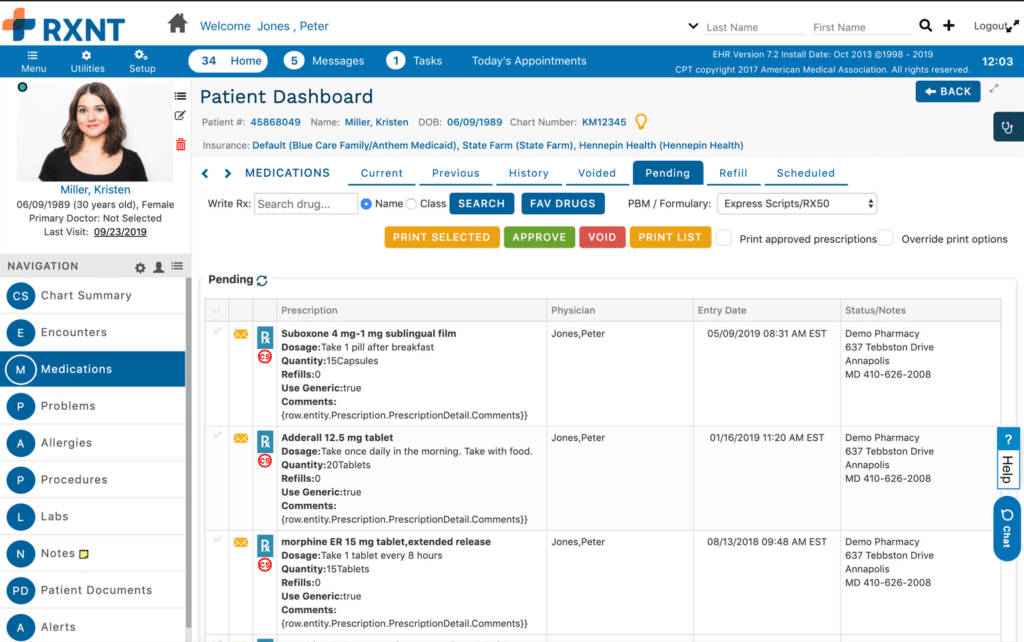Open the stethoscope panel on the right
1024x642 pixels.
[x=1008, y=127]
